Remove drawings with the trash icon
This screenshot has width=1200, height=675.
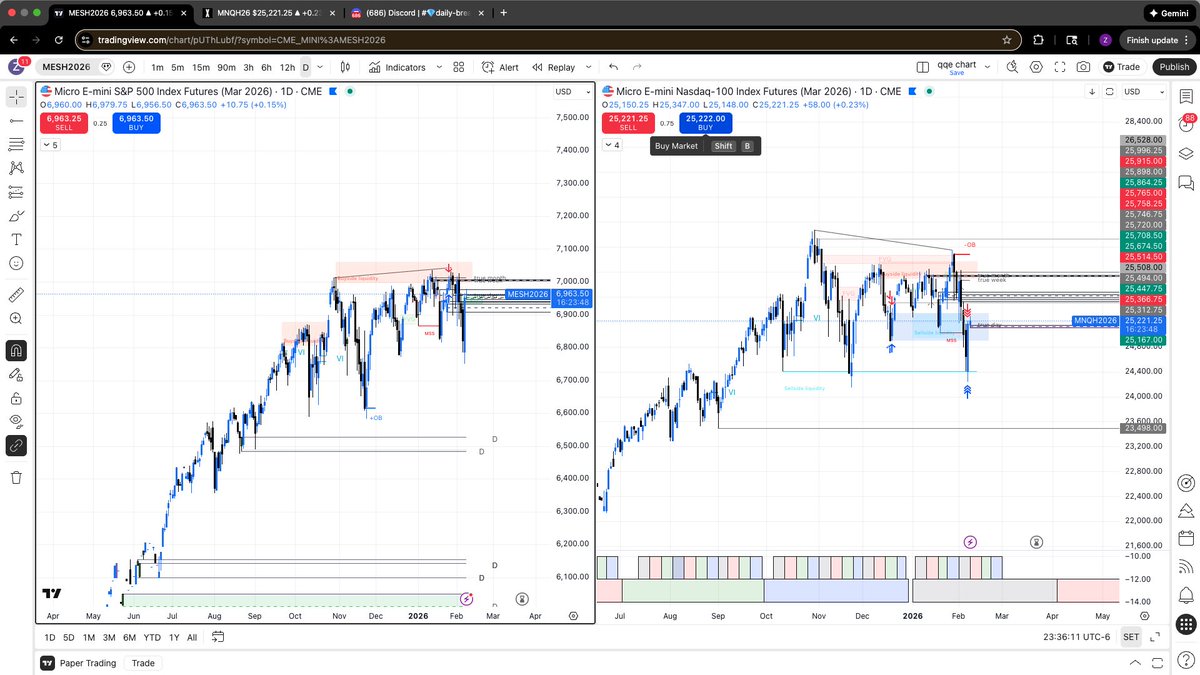16,477
